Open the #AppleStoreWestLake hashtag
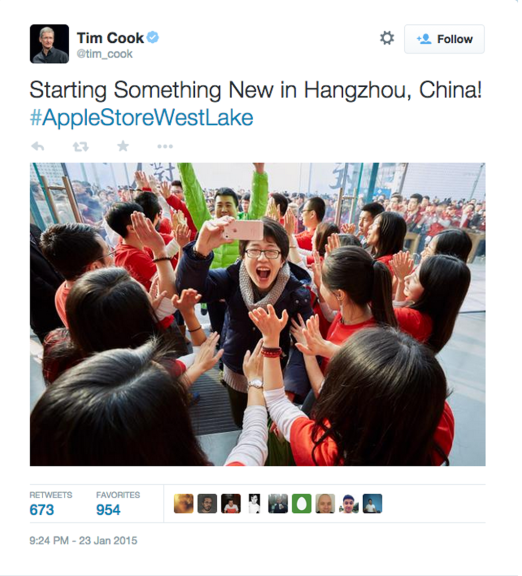Screen dimensions: 522x576 coord(141,118)
